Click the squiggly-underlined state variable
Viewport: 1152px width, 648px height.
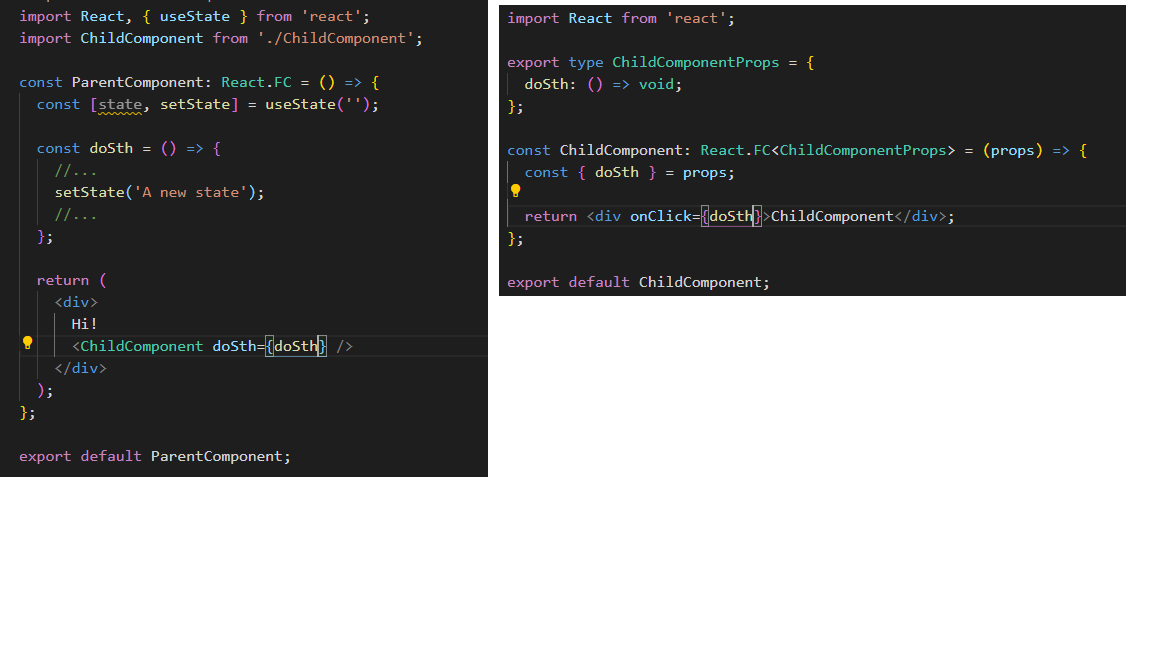click(x=120, y=104)
